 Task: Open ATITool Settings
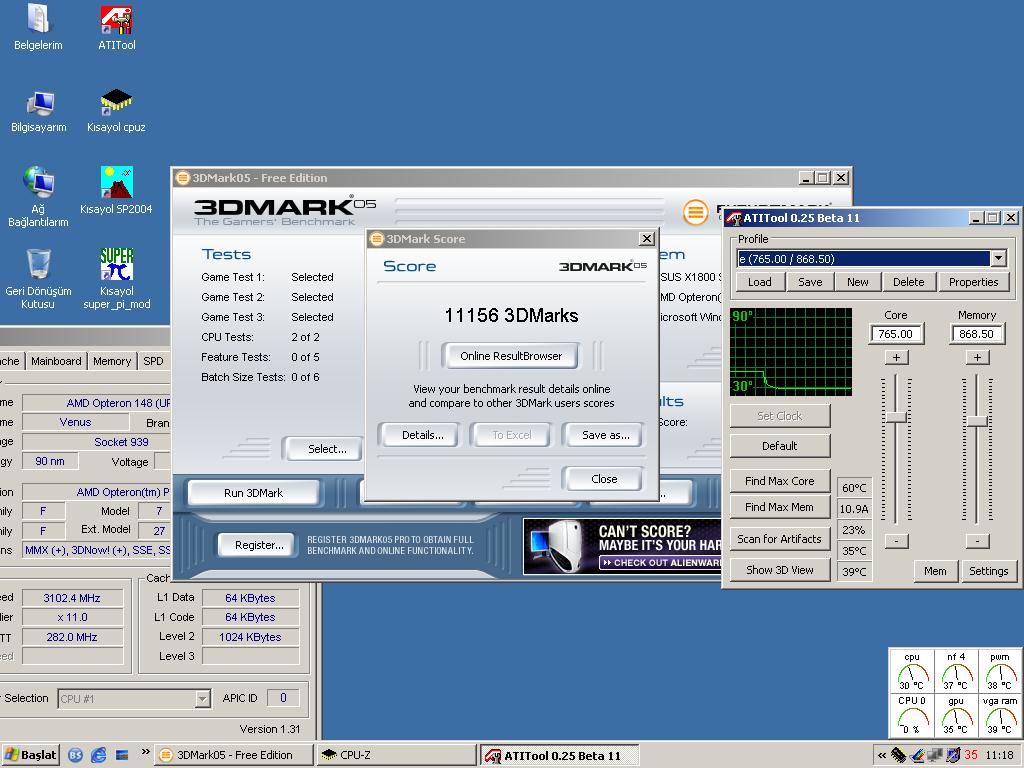tap(988, 571)
